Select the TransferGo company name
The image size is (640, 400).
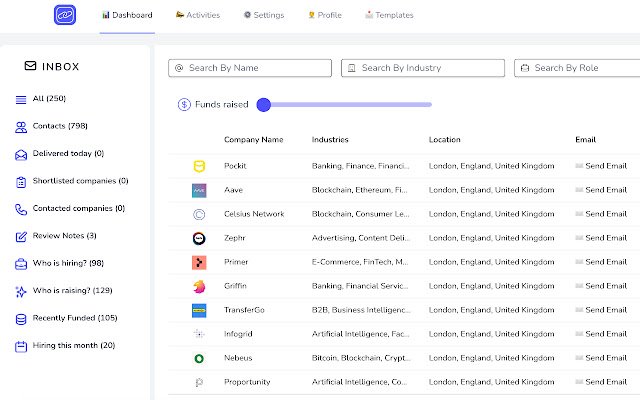pos(244,310)
